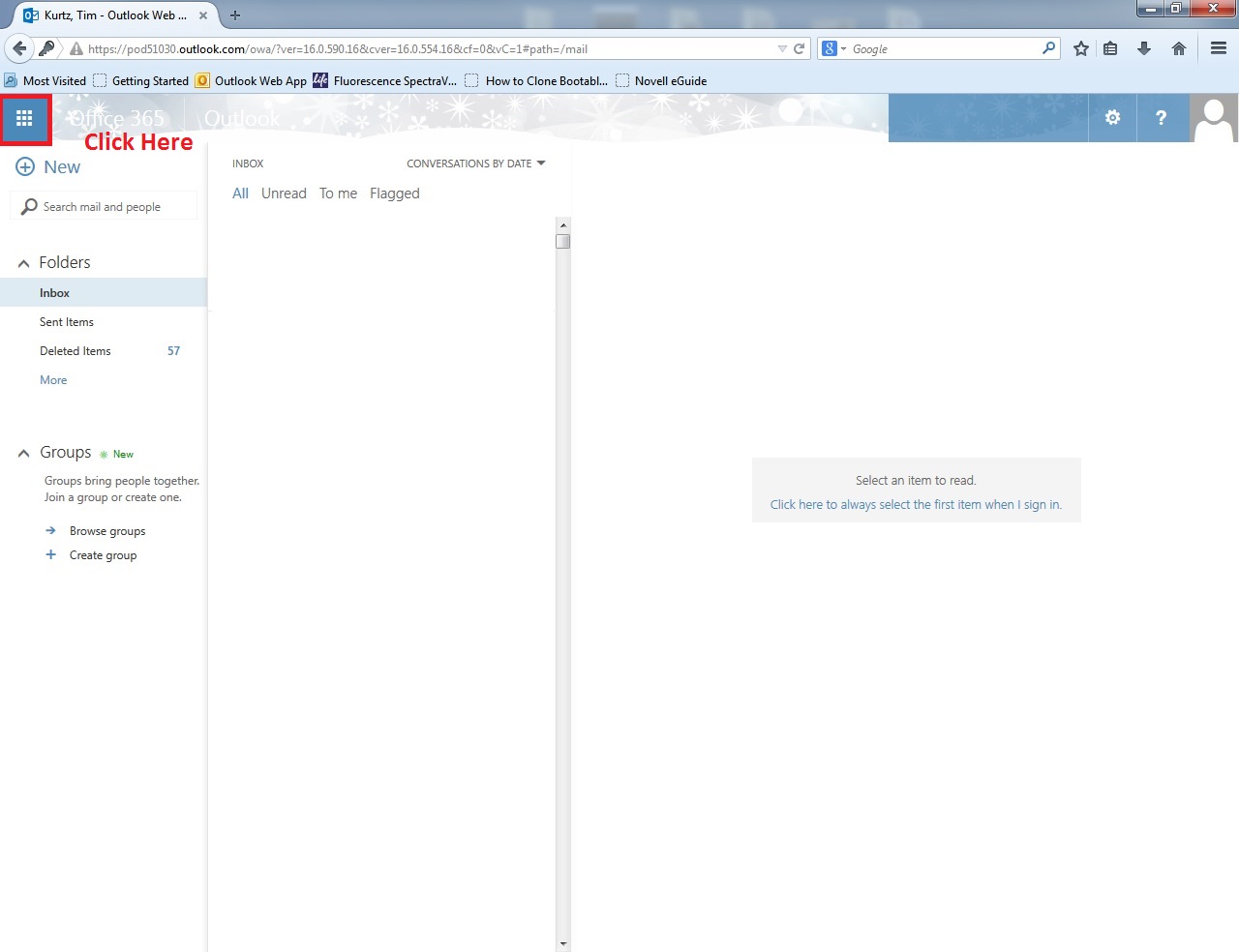This screenshot has height=952, width=1239.
Task: Bookmark this page with the star icon
Action: (x=1080, y=48)
